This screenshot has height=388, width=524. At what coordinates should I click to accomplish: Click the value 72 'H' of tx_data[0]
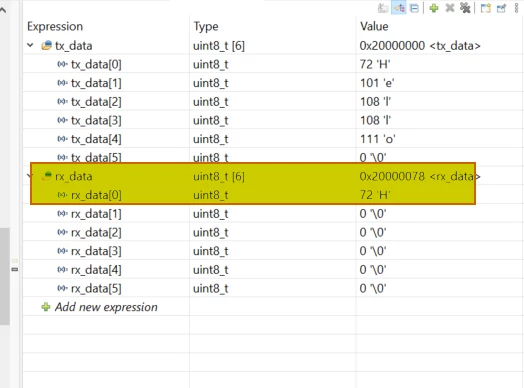point(375,64)
